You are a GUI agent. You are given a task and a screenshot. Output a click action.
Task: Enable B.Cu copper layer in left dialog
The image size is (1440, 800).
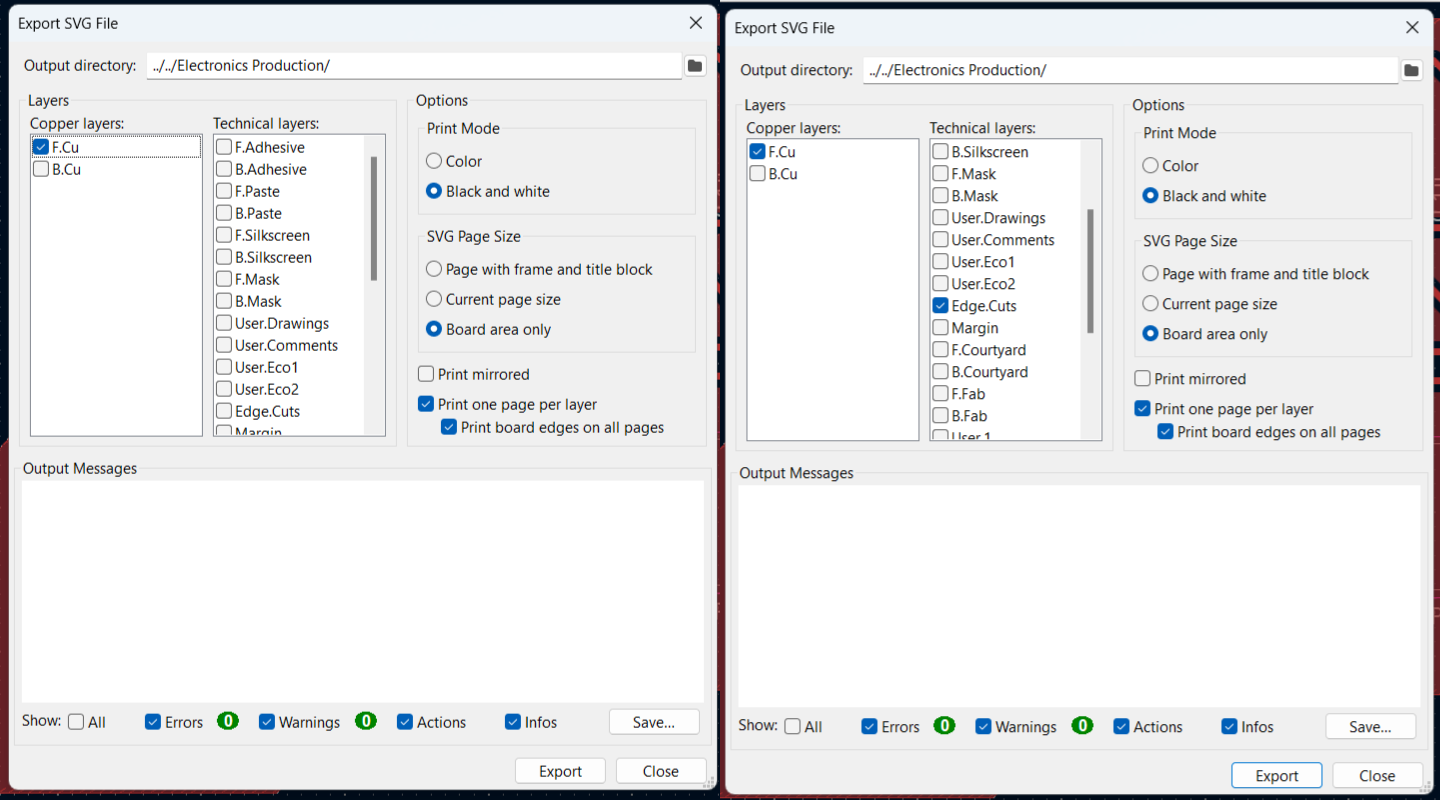(41, 169)
